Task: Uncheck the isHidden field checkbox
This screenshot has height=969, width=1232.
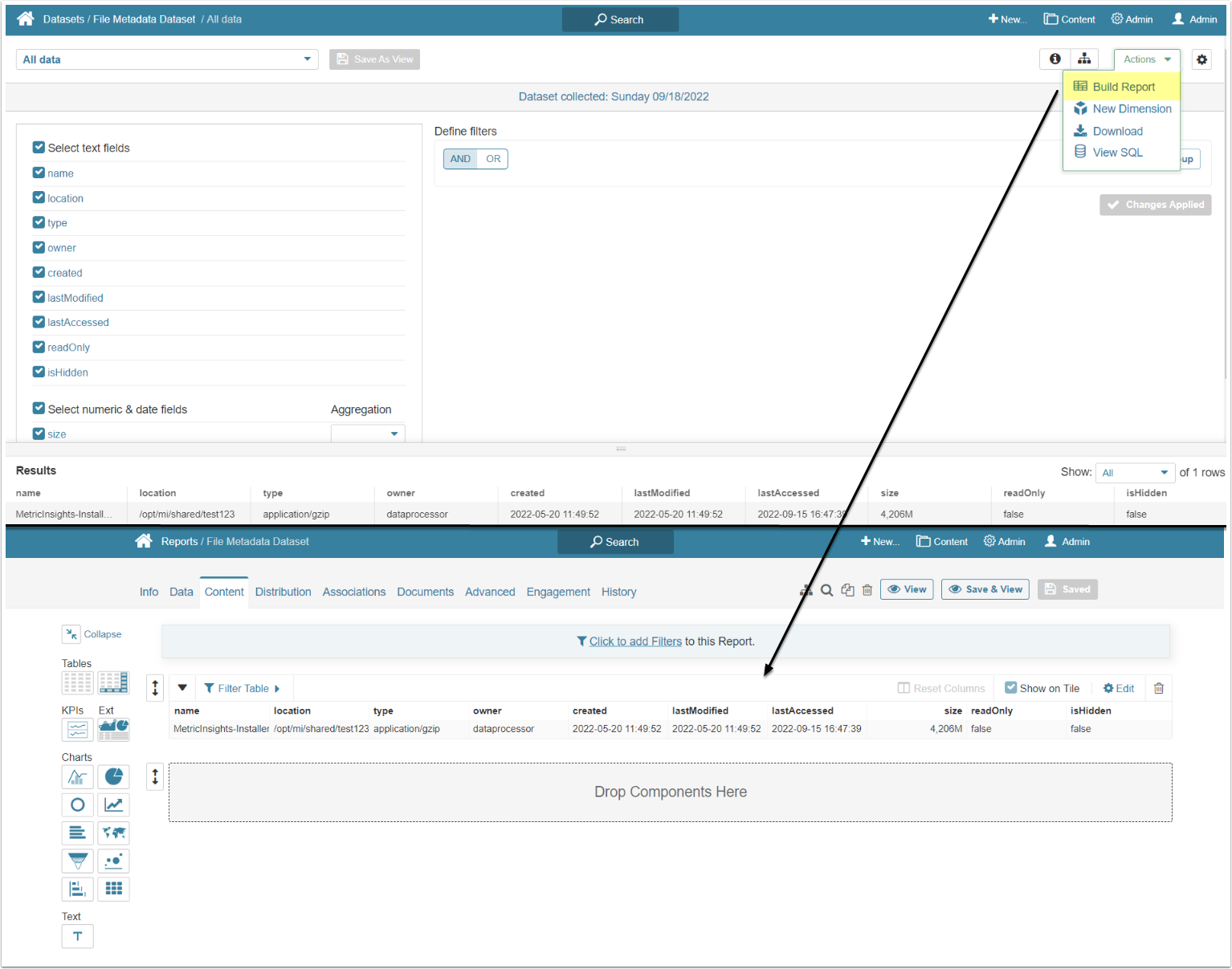Action: [x=39, y=372]
